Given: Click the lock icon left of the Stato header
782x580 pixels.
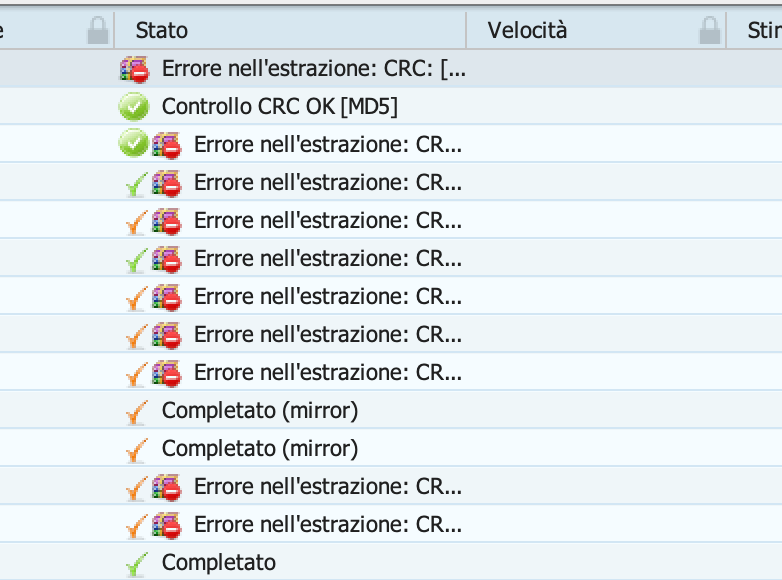Looking at the screenshot, I should 98,30.
